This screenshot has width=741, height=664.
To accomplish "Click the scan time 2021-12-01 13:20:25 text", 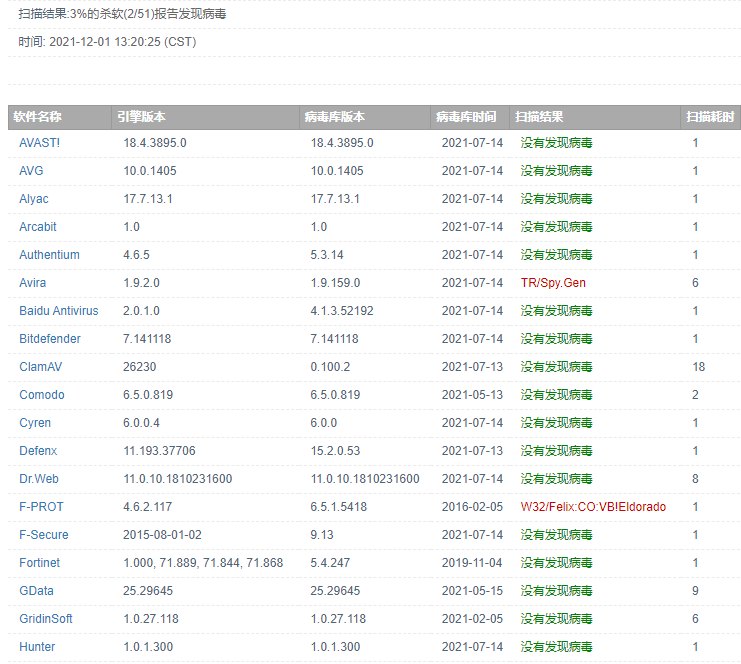I will [107, 42].
